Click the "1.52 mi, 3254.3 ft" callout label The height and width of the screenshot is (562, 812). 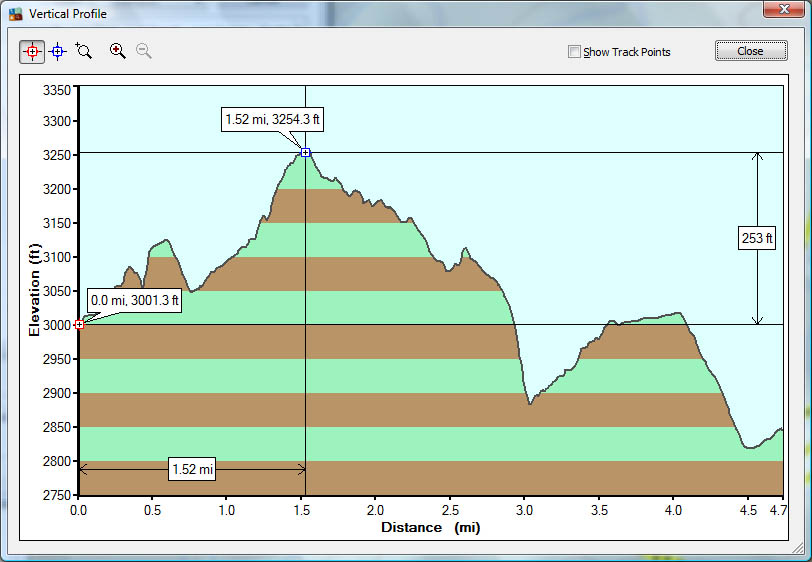274,121
